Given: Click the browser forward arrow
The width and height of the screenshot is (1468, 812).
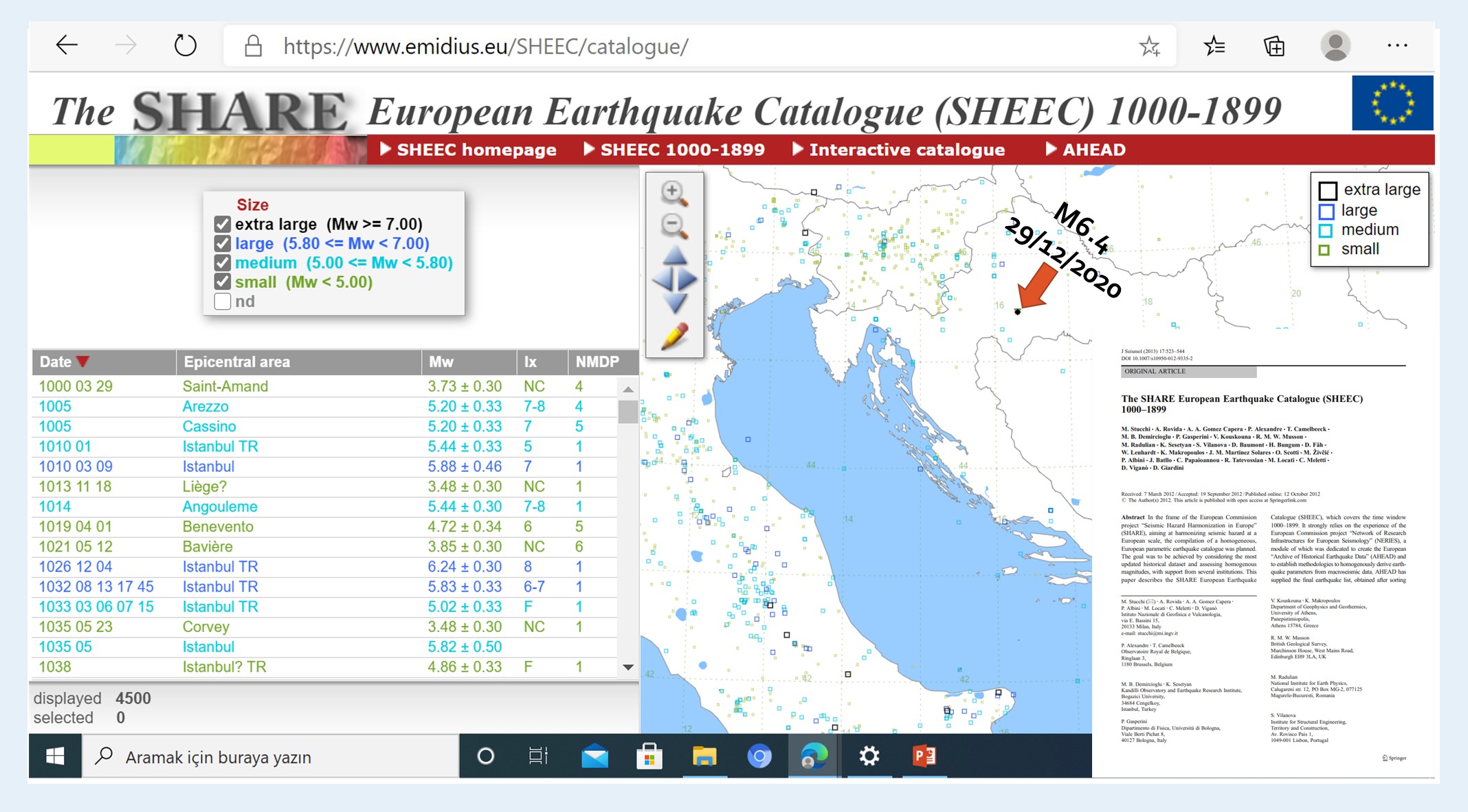Looking at the screenshot, I should pos(126,45).
